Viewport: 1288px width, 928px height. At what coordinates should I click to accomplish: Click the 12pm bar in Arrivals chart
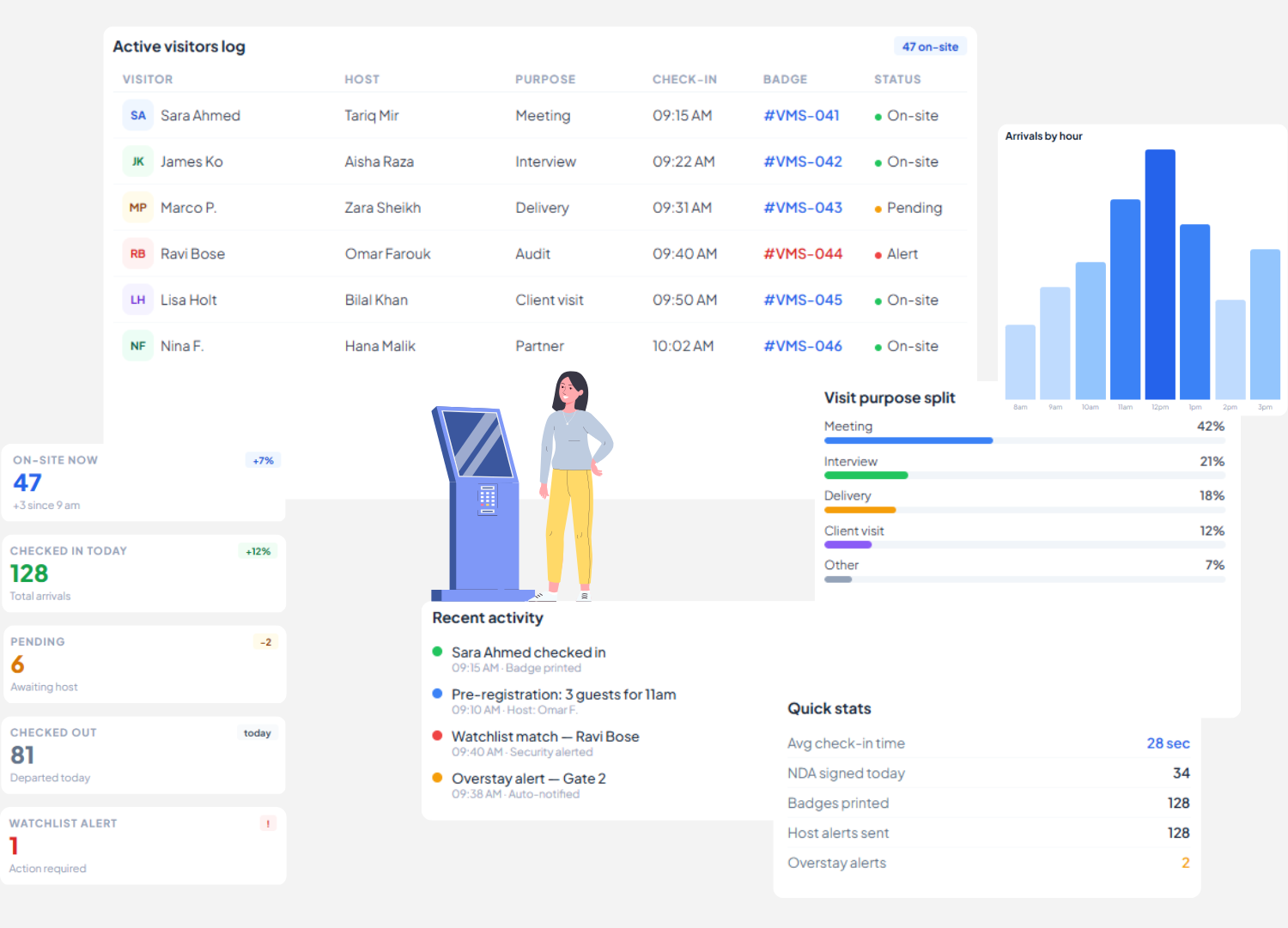tap(1160, 275)
